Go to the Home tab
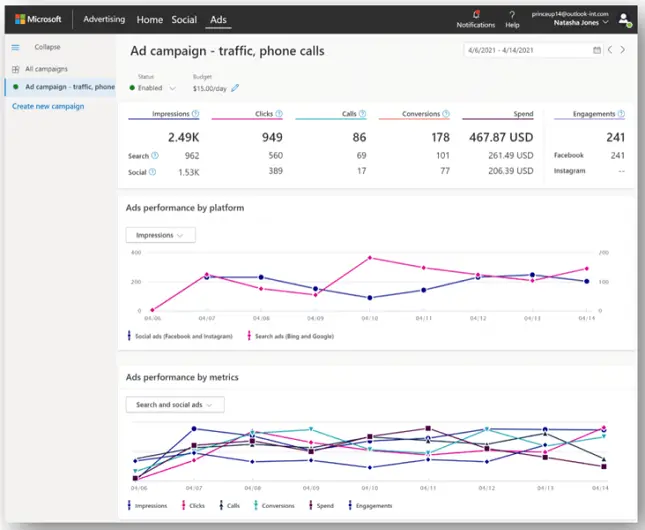 click(x=149, y=20)
